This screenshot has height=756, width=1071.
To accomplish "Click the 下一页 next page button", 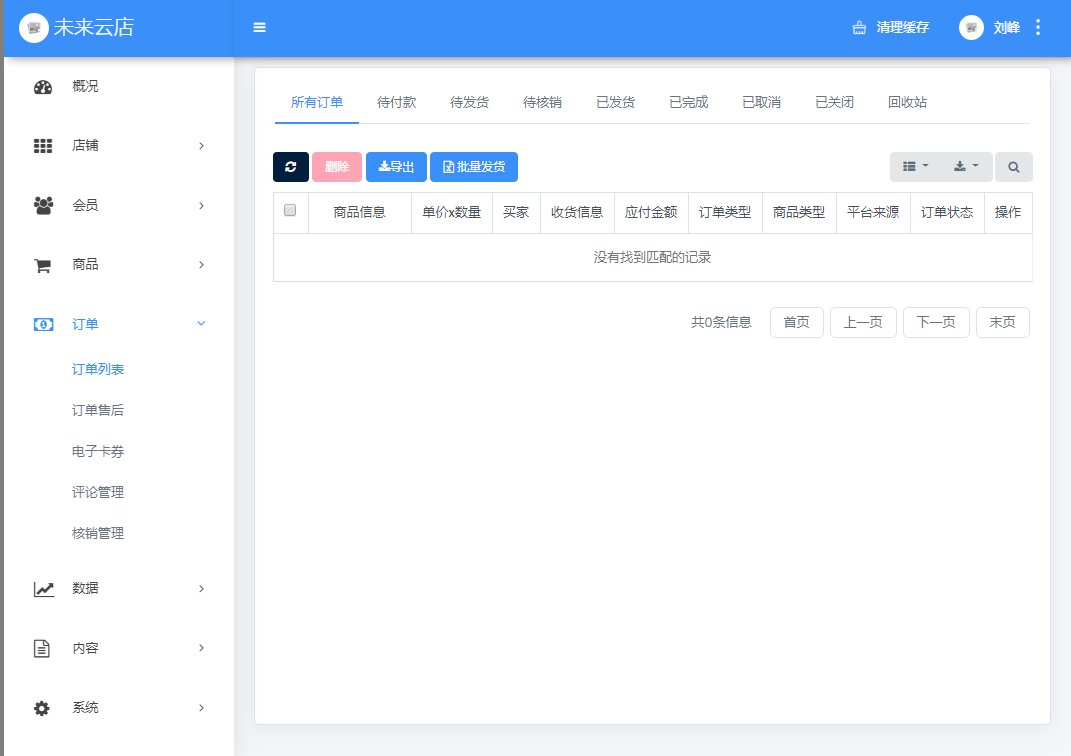I will coord(936,322).
